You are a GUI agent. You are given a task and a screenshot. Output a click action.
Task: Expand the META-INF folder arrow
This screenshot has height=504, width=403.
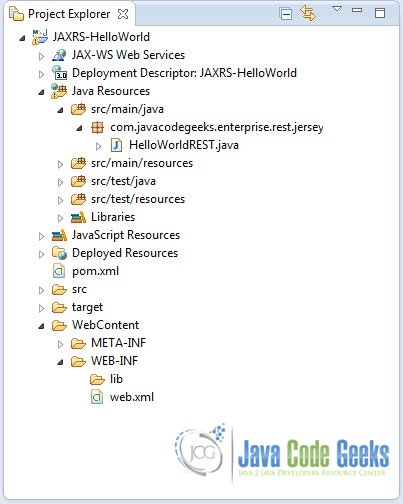(60, 344)
